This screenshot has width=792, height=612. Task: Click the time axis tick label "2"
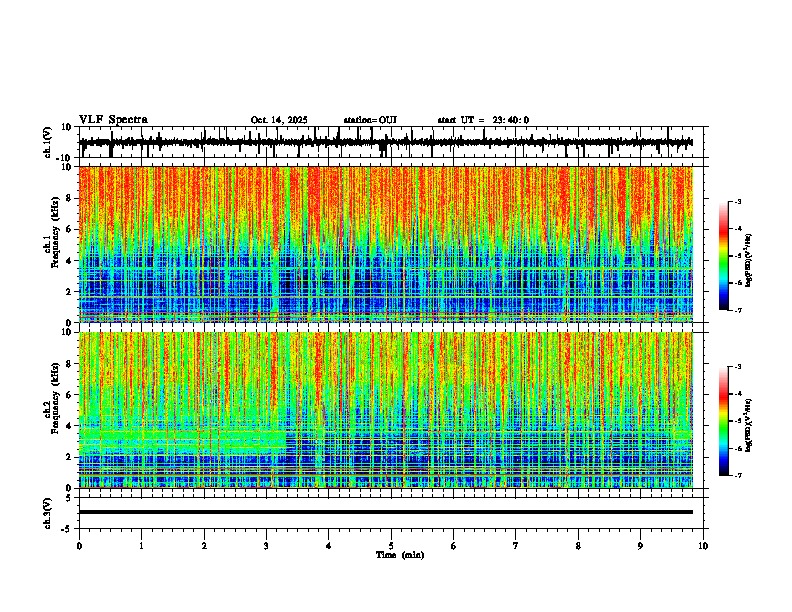click(204, 546)
